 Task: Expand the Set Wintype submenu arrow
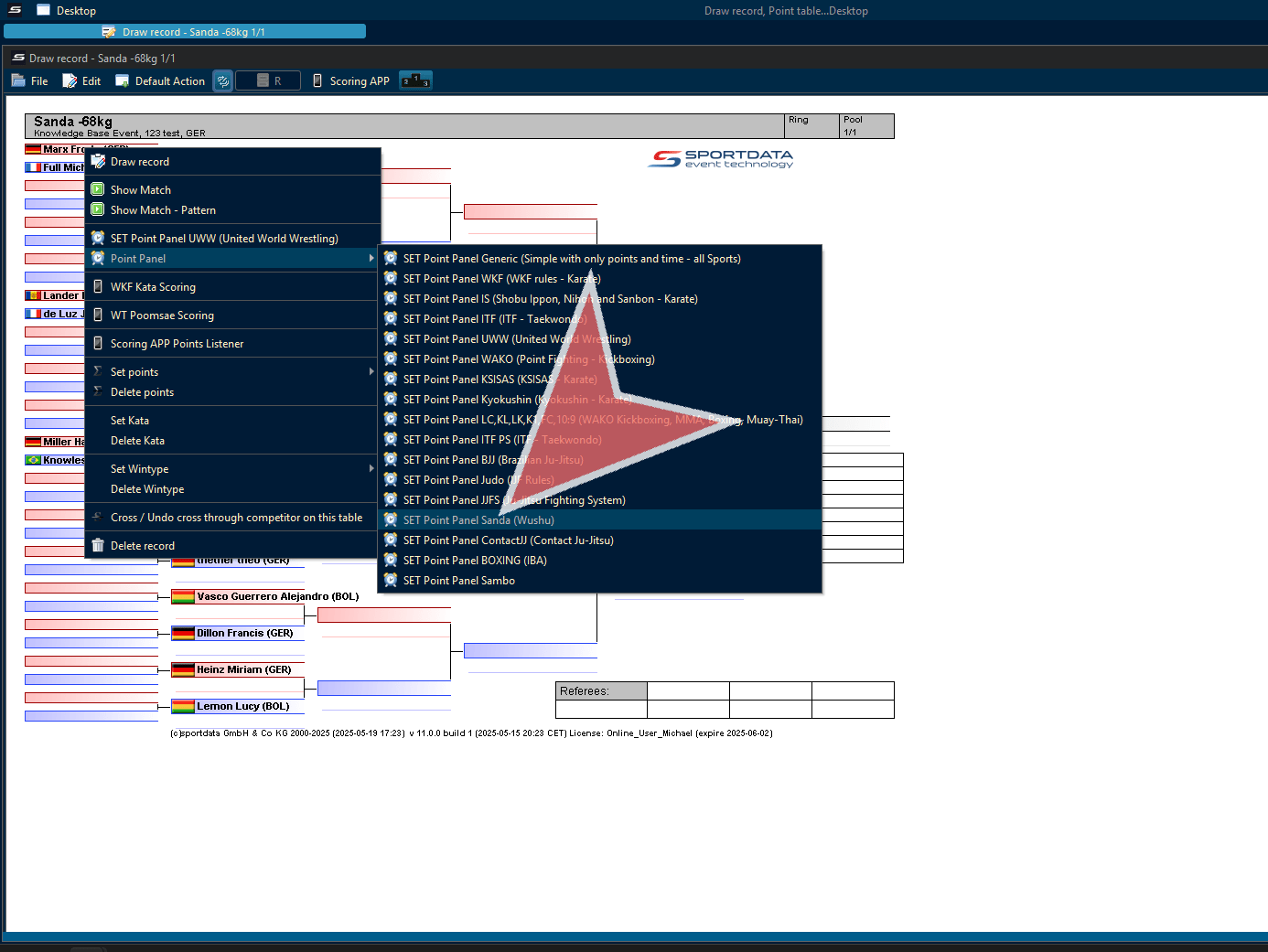click(371, 469)
